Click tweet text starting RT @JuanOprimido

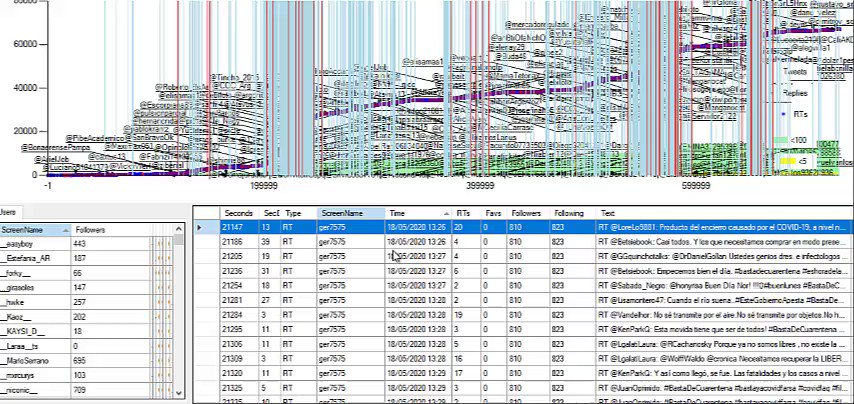[x=723, y=388]
